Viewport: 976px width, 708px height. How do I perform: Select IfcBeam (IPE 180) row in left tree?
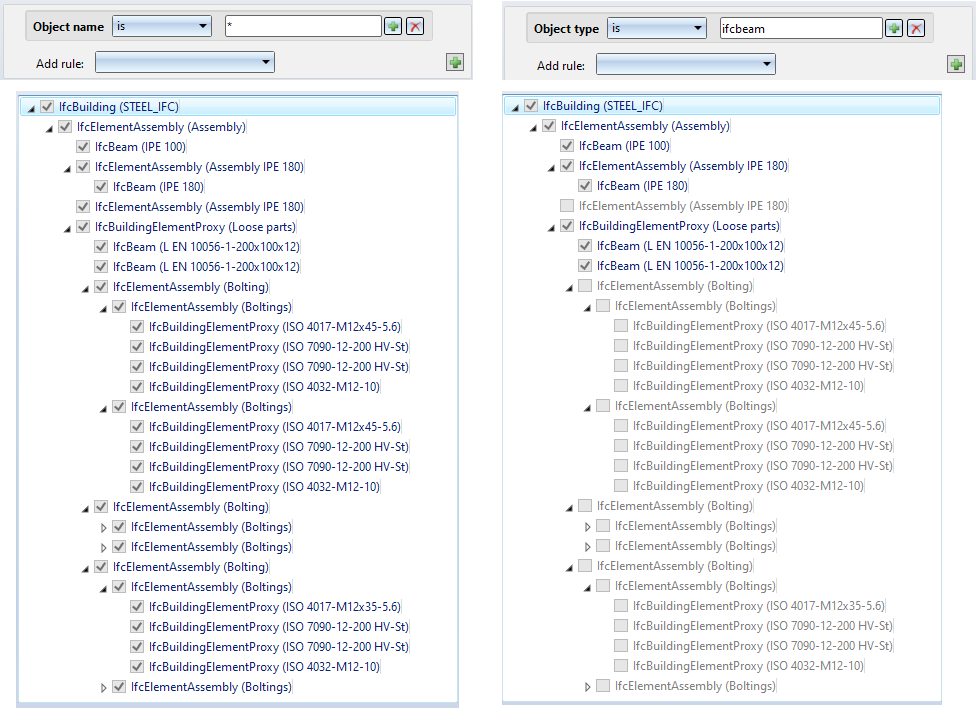coord(158,186)
